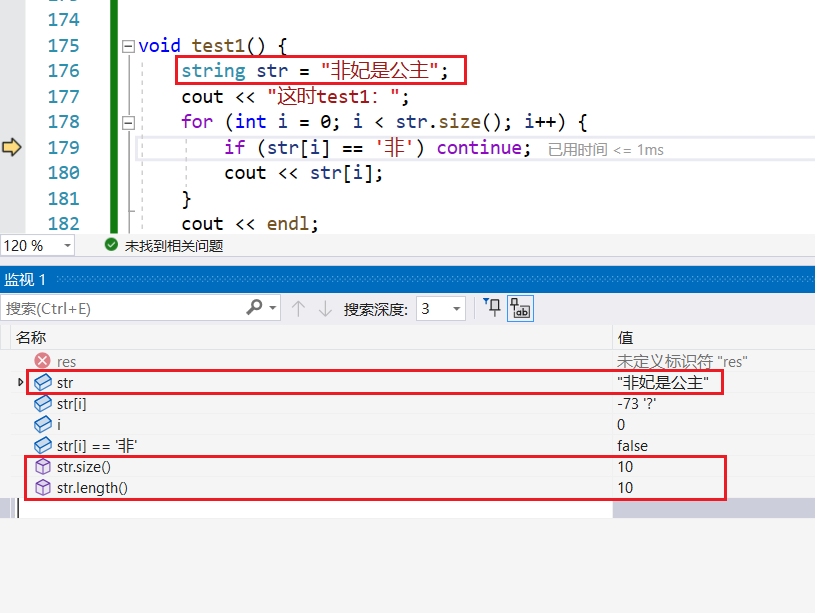815x613 pixels.
Task: Click the 监视 1 panel title
Action: (x=25, y=280)
